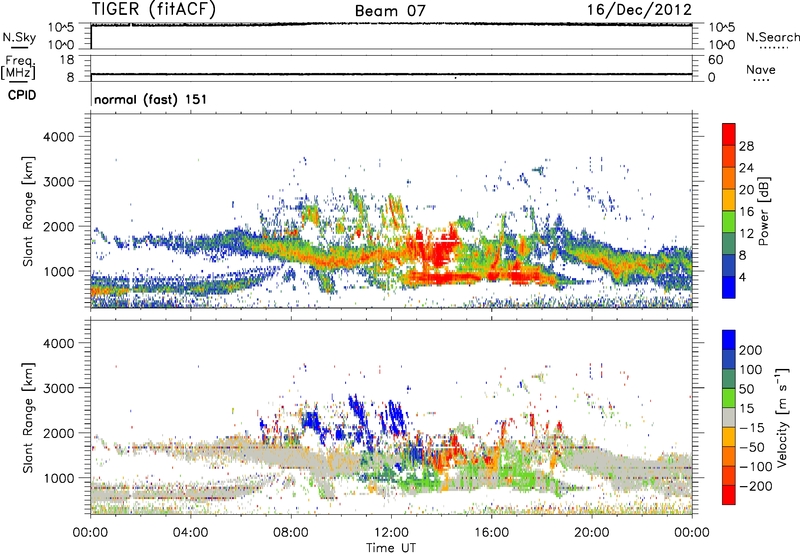Pick the red bottom segment of the velocity colorbar
Image resolution: width=800 pixels, height=554 pixels.
729,495
